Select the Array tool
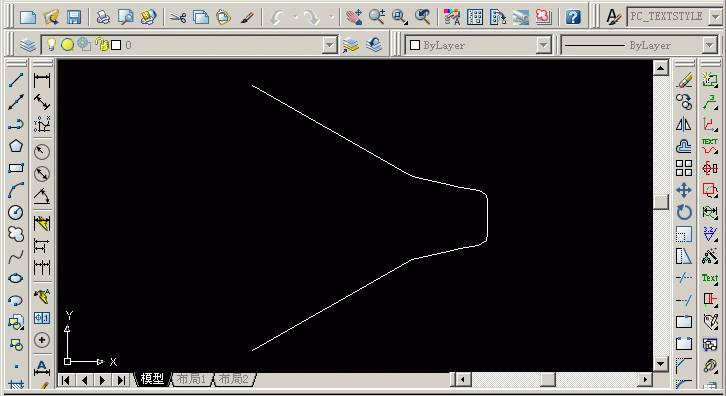726x396 pixels. 684,168
